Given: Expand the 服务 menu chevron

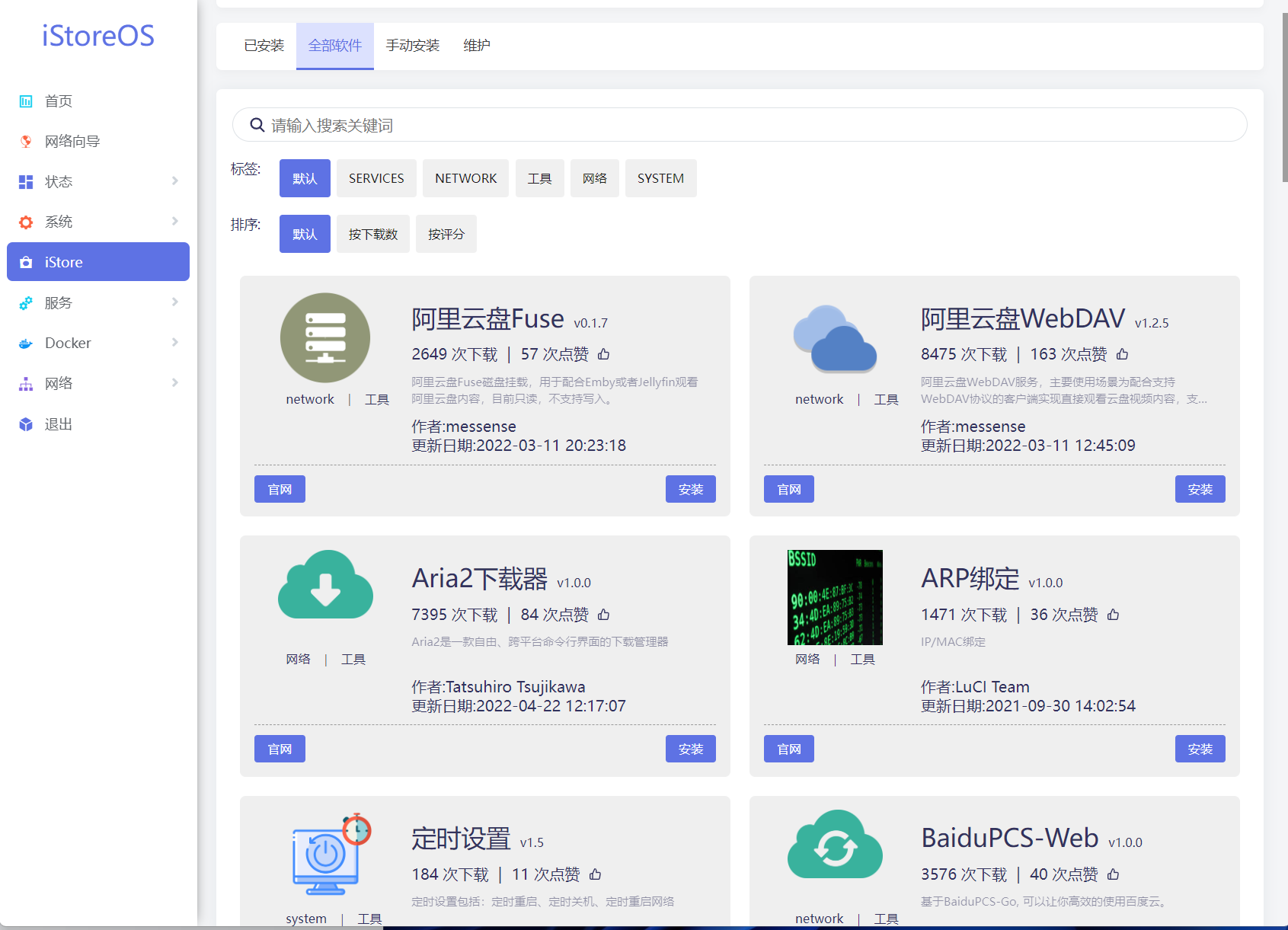Looking at the screenshot, I should pyautogui.click(x=175, y=302).
